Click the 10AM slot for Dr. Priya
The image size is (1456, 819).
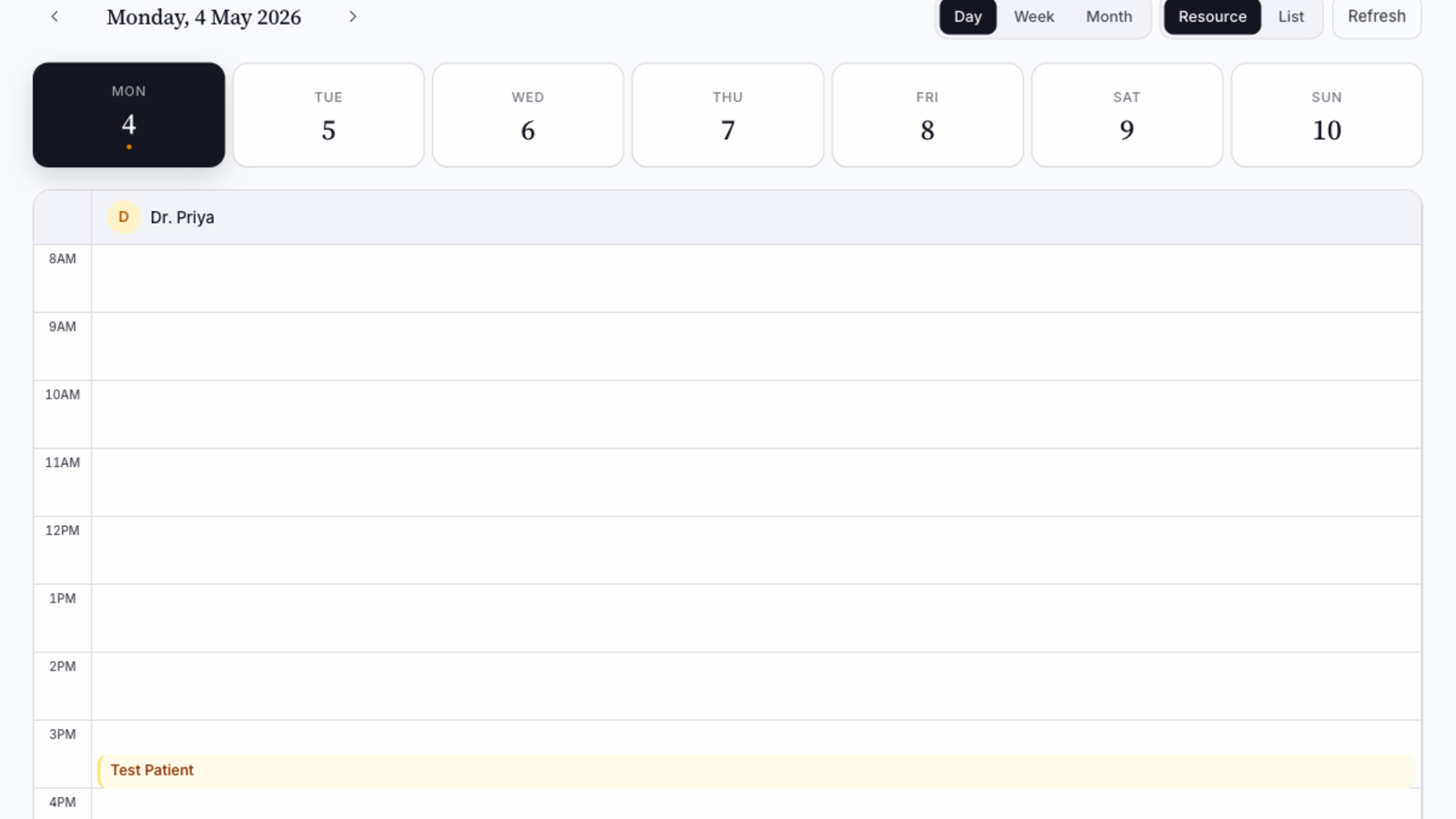click(756, 415)
